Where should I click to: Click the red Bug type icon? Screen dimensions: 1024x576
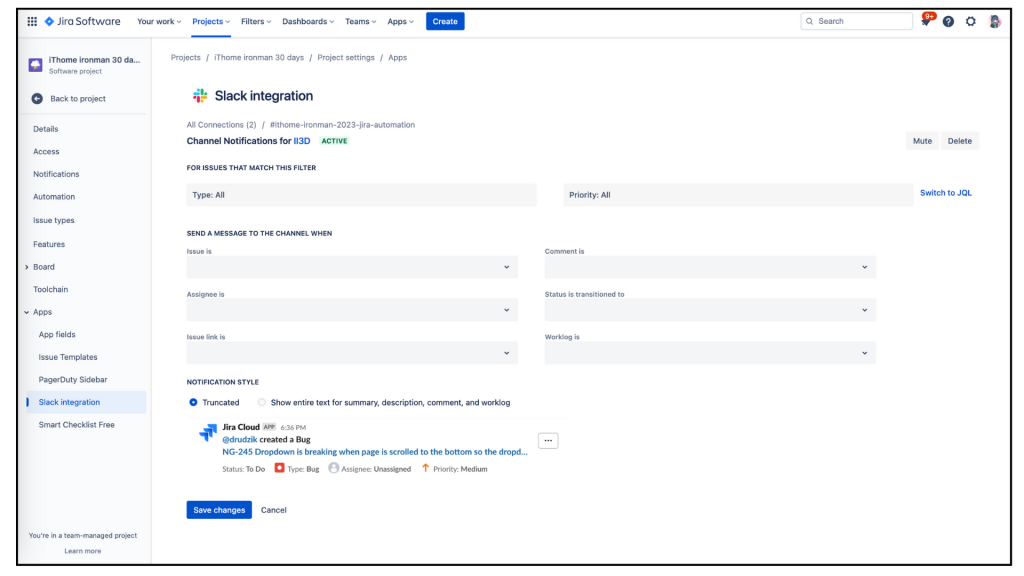coord(280,468)
